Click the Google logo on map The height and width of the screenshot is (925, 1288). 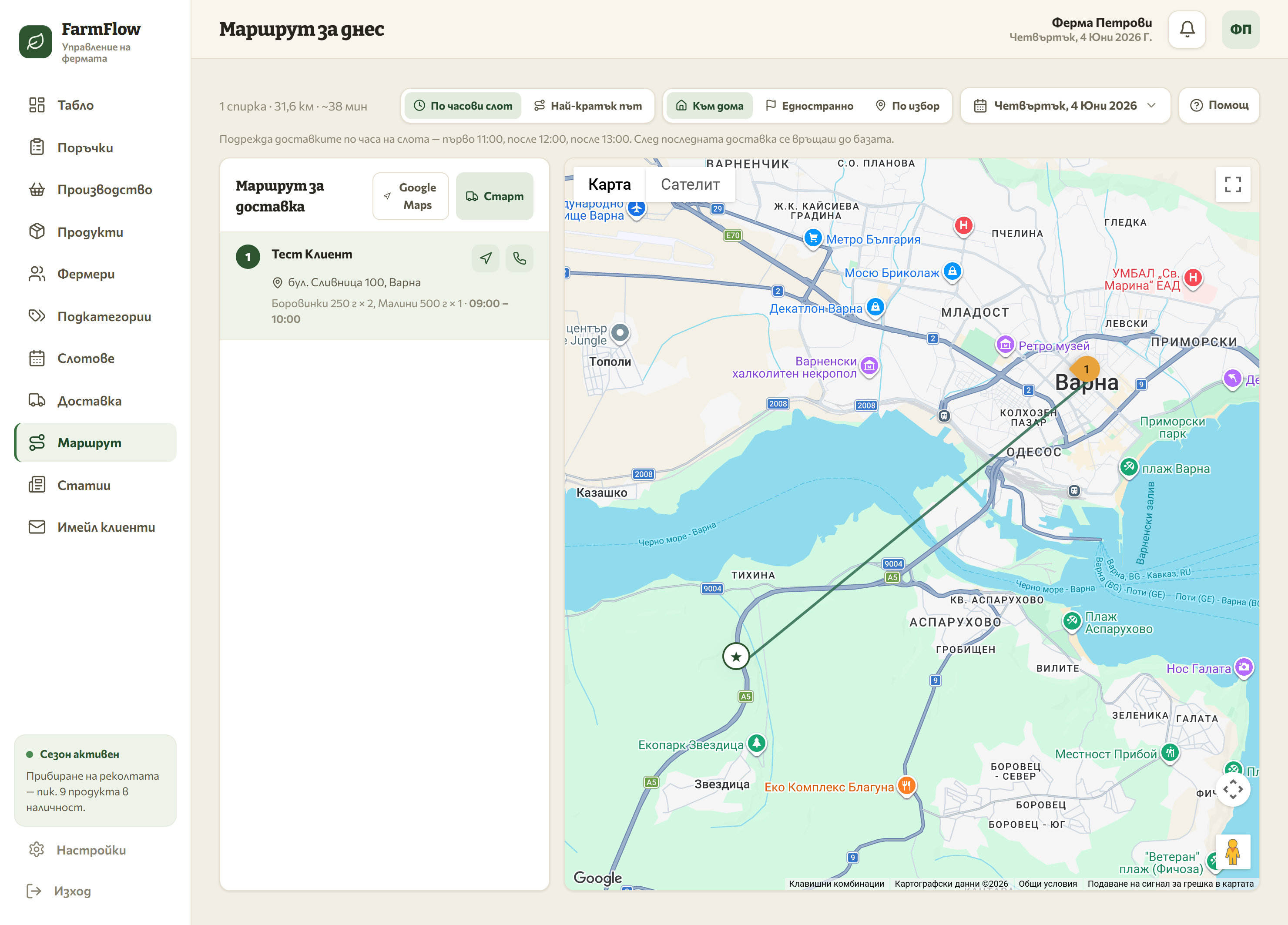pyautogui.click(x=597, y=878)
